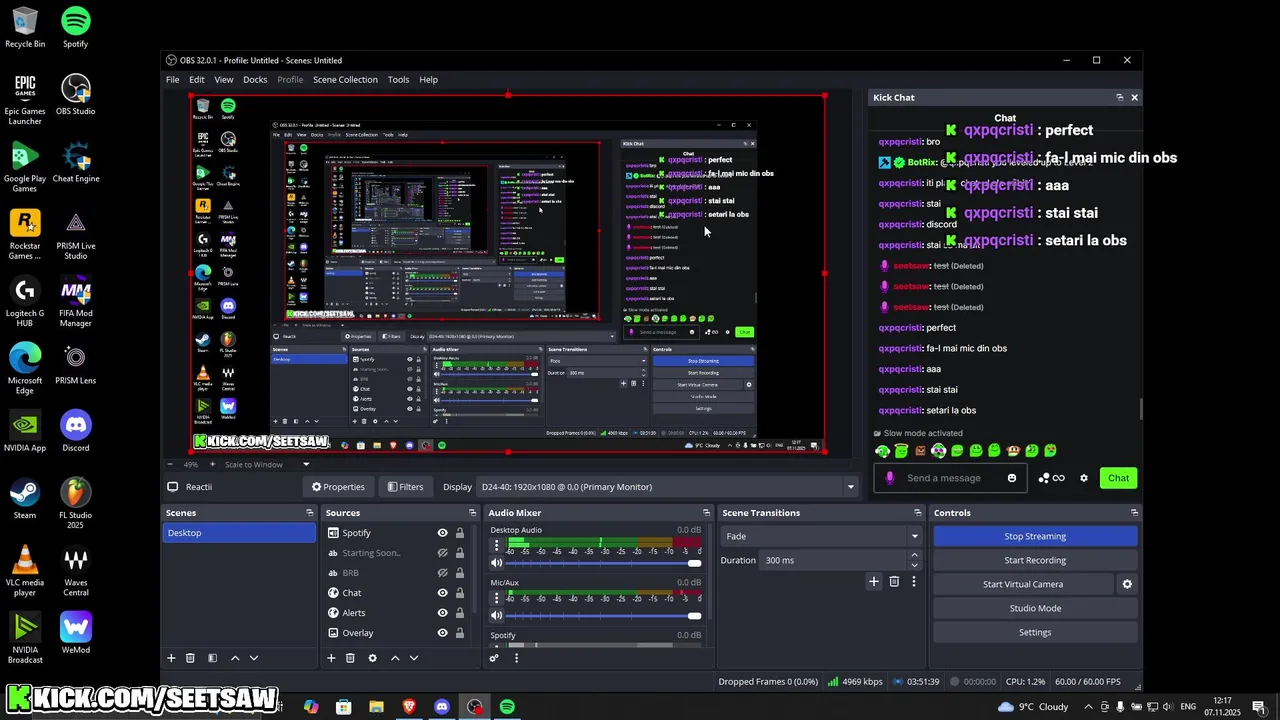Image resolution: width=1280 pixels, height=720 pixels.
Task: Open transition properties three-dot menu
Action: click(x=913, y=581)
